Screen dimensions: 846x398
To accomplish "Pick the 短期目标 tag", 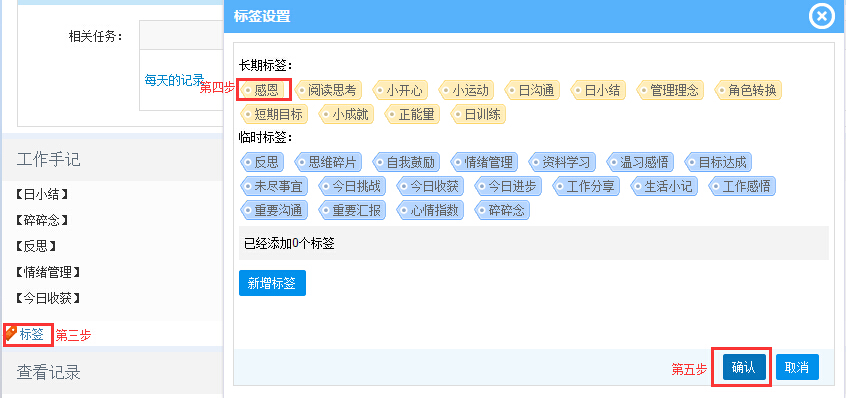I will click(x=274, y=114).
